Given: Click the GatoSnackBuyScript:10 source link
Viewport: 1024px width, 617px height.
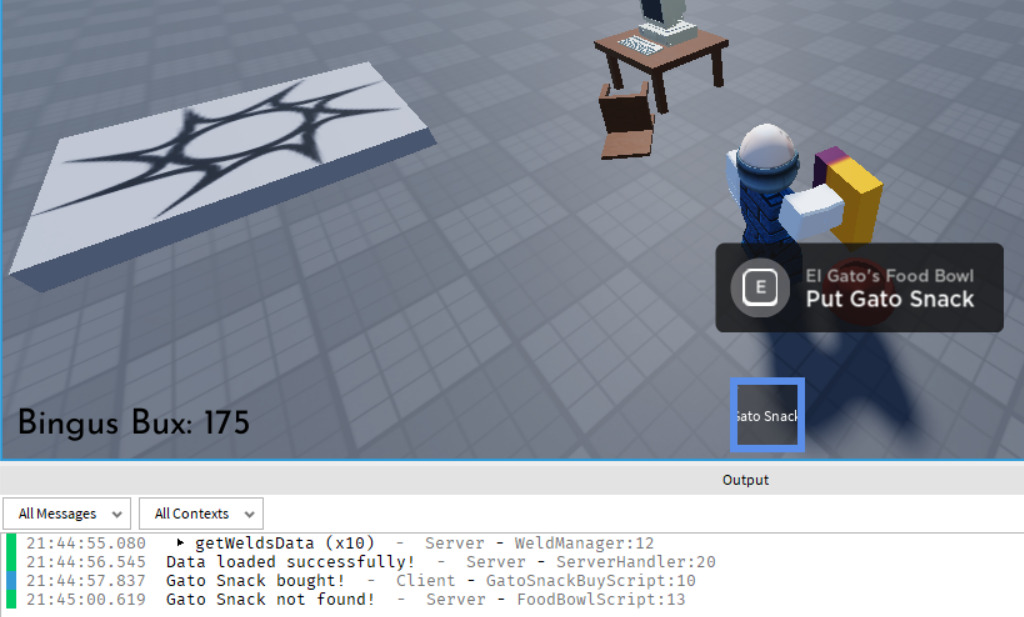Looking at the screenshot, I should [590, 580].
